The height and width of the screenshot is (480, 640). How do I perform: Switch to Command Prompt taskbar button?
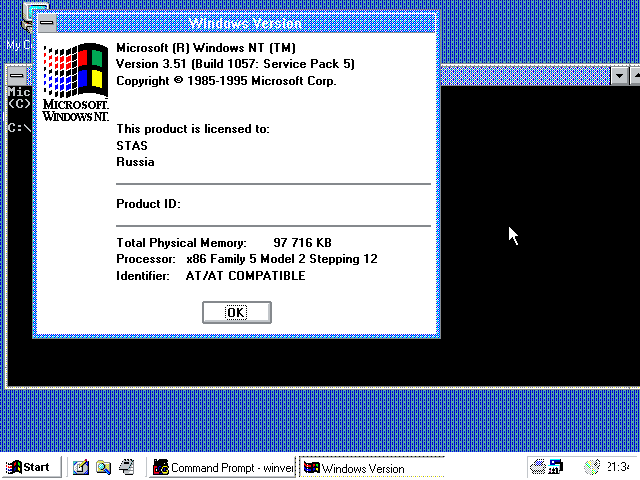223,467
